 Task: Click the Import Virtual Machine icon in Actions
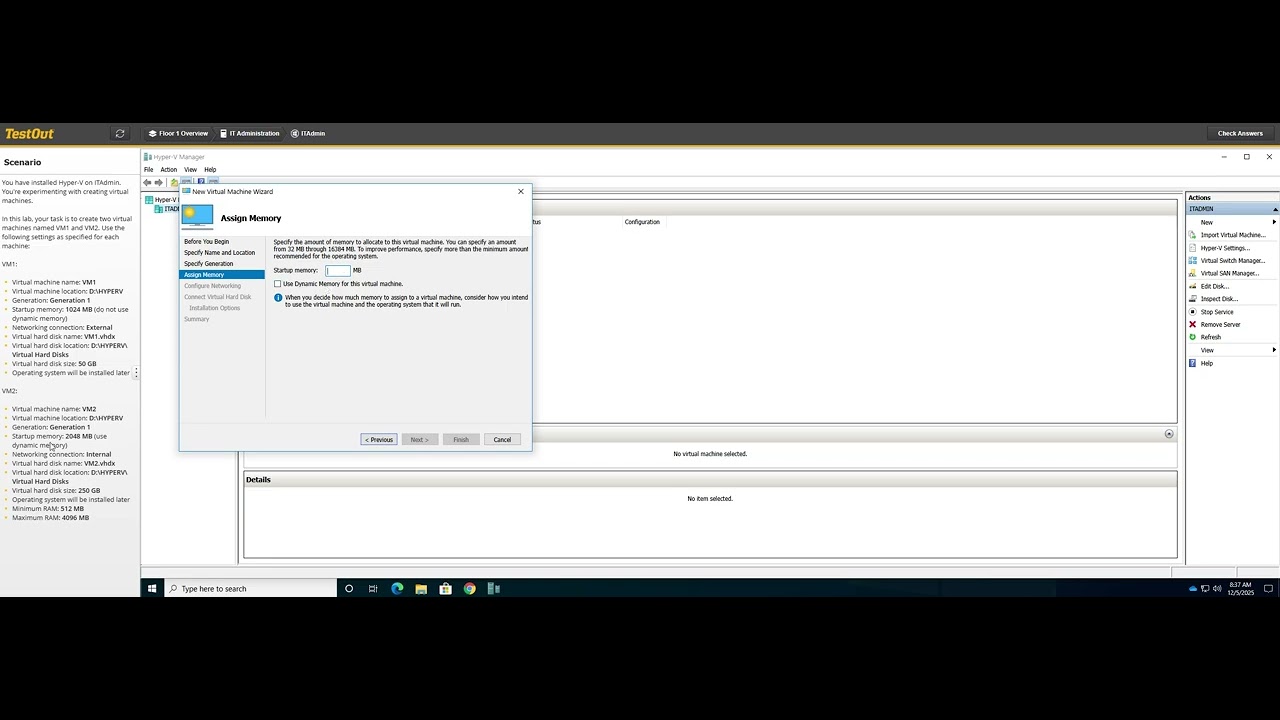click(1192, 235)
